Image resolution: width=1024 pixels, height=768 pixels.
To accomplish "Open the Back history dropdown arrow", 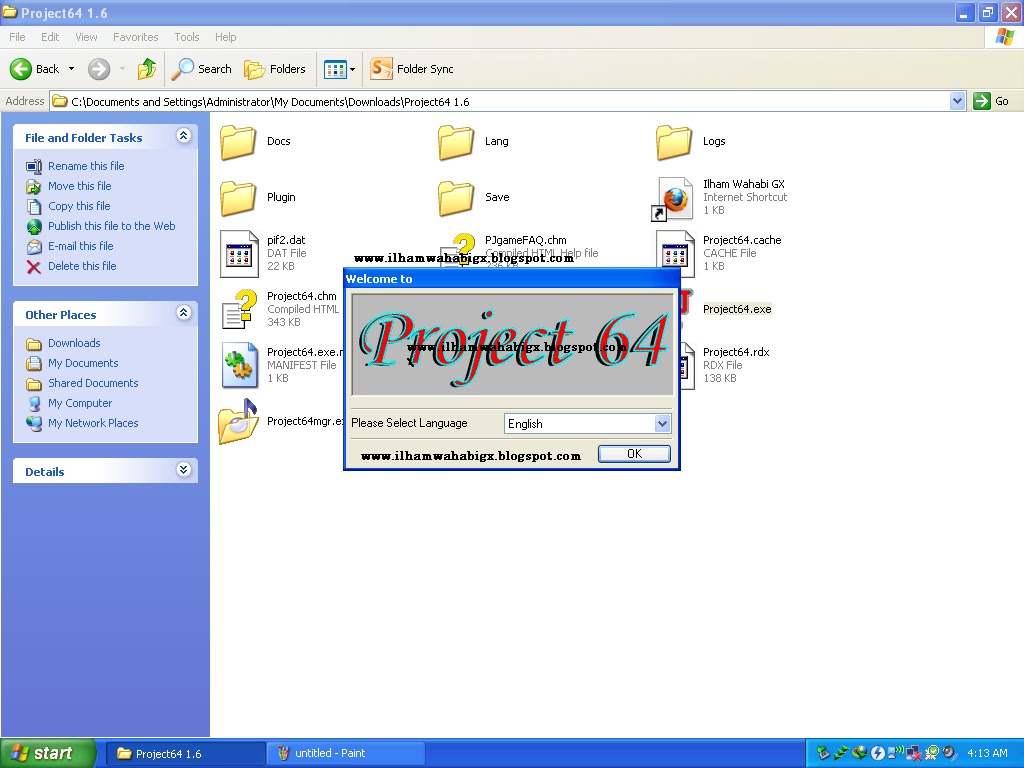I will point(71,69).
